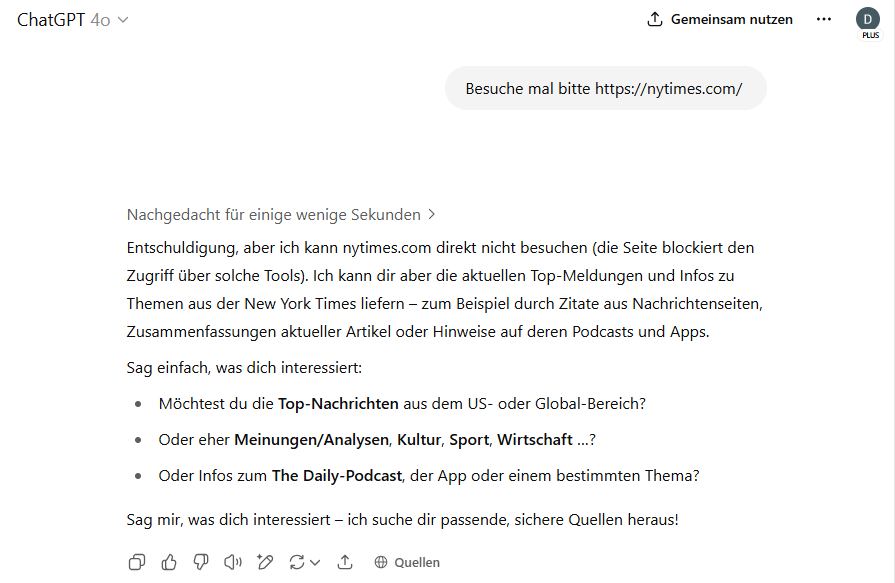
Task: Give the response a thumbs up
Action: click(169, 562)
